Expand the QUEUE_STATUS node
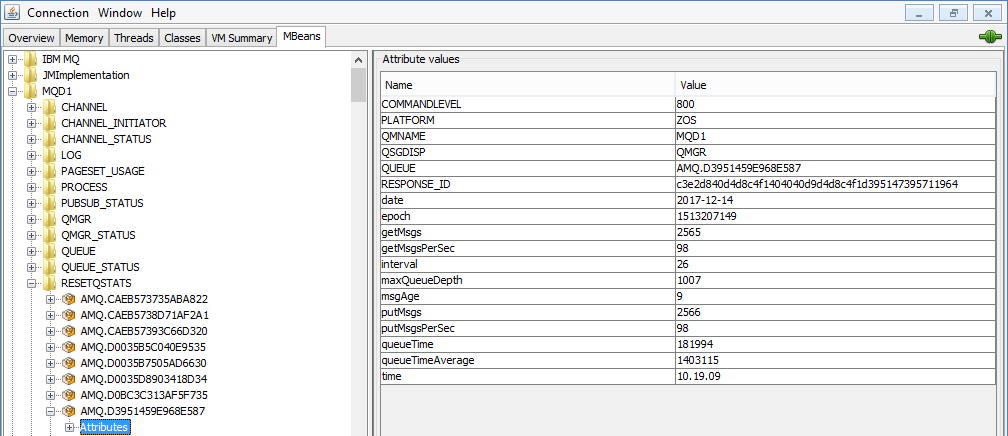1008x436 pixels. [32, 267]
